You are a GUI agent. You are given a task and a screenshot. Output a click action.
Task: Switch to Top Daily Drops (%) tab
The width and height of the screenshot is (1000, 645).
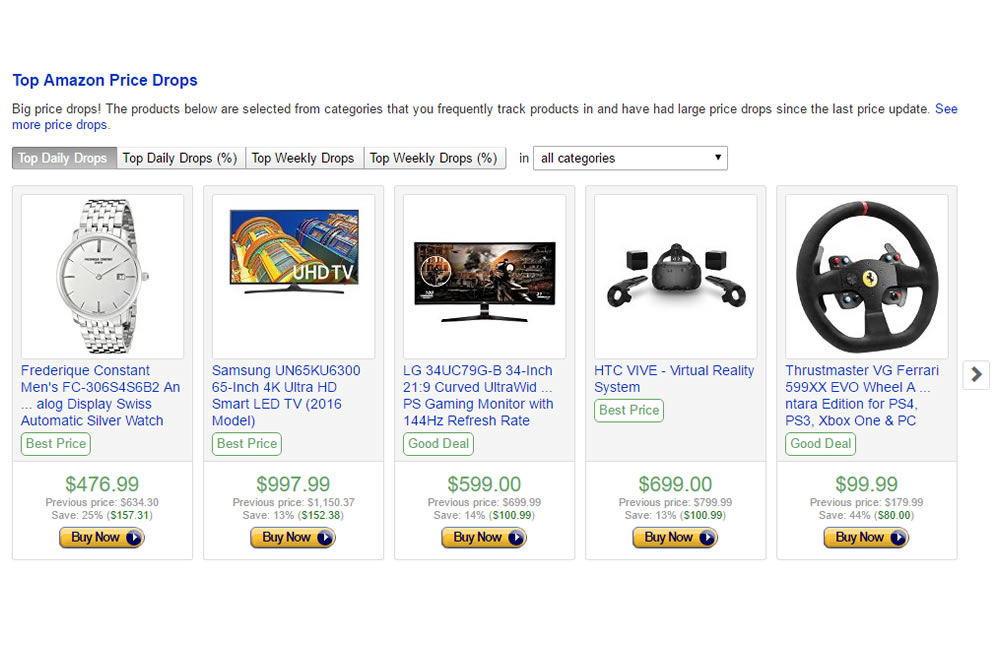180,158
